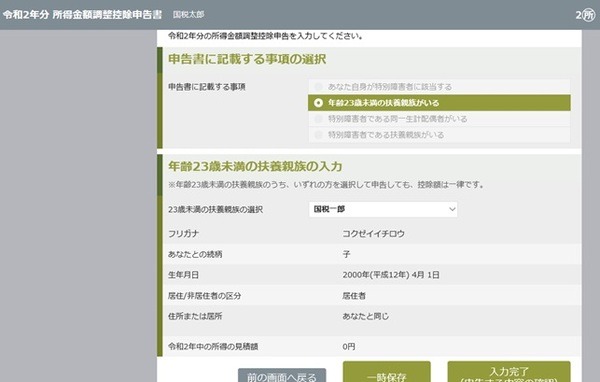
Task: Click the label 住所または居所
Action: coord(195,316)
